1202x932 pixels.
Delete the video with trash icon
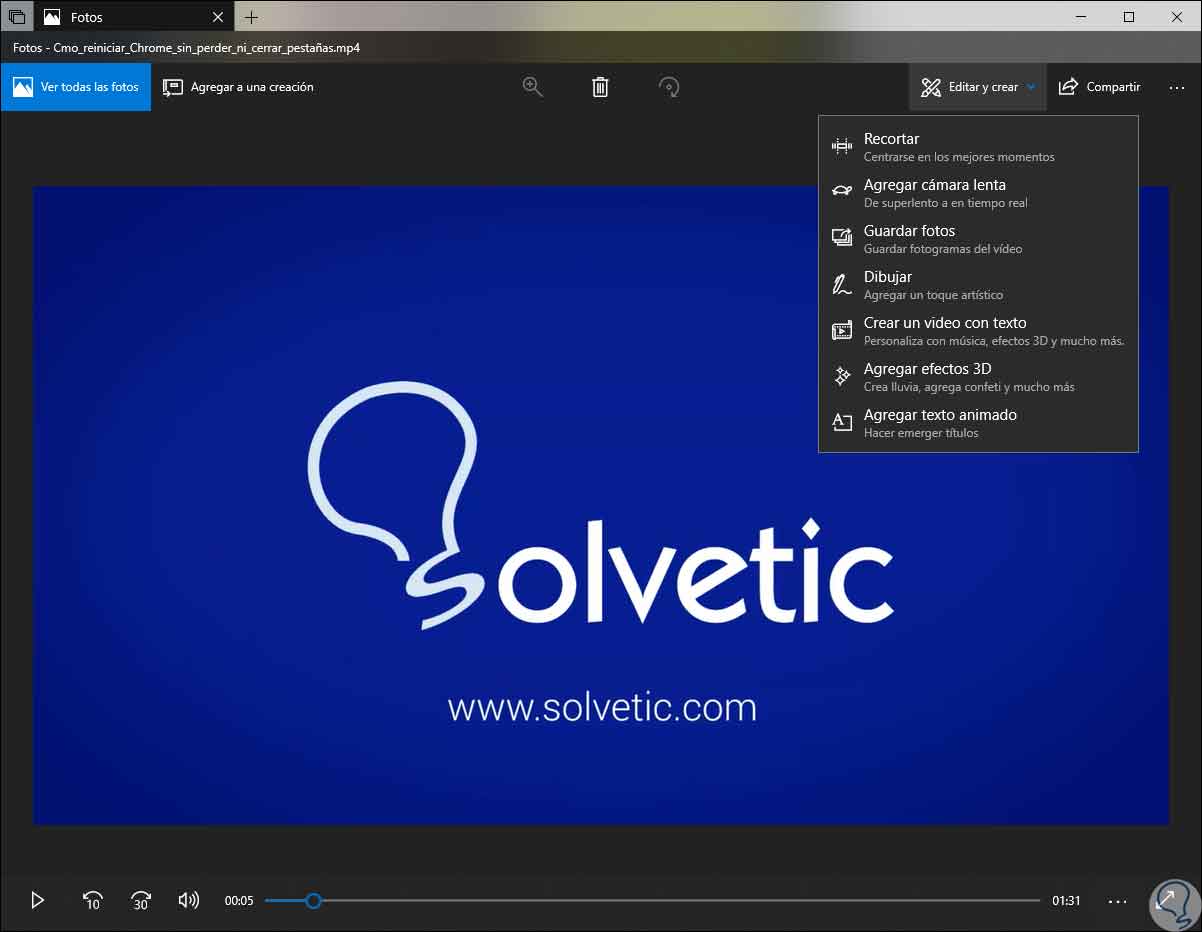[x=600, y=87]
